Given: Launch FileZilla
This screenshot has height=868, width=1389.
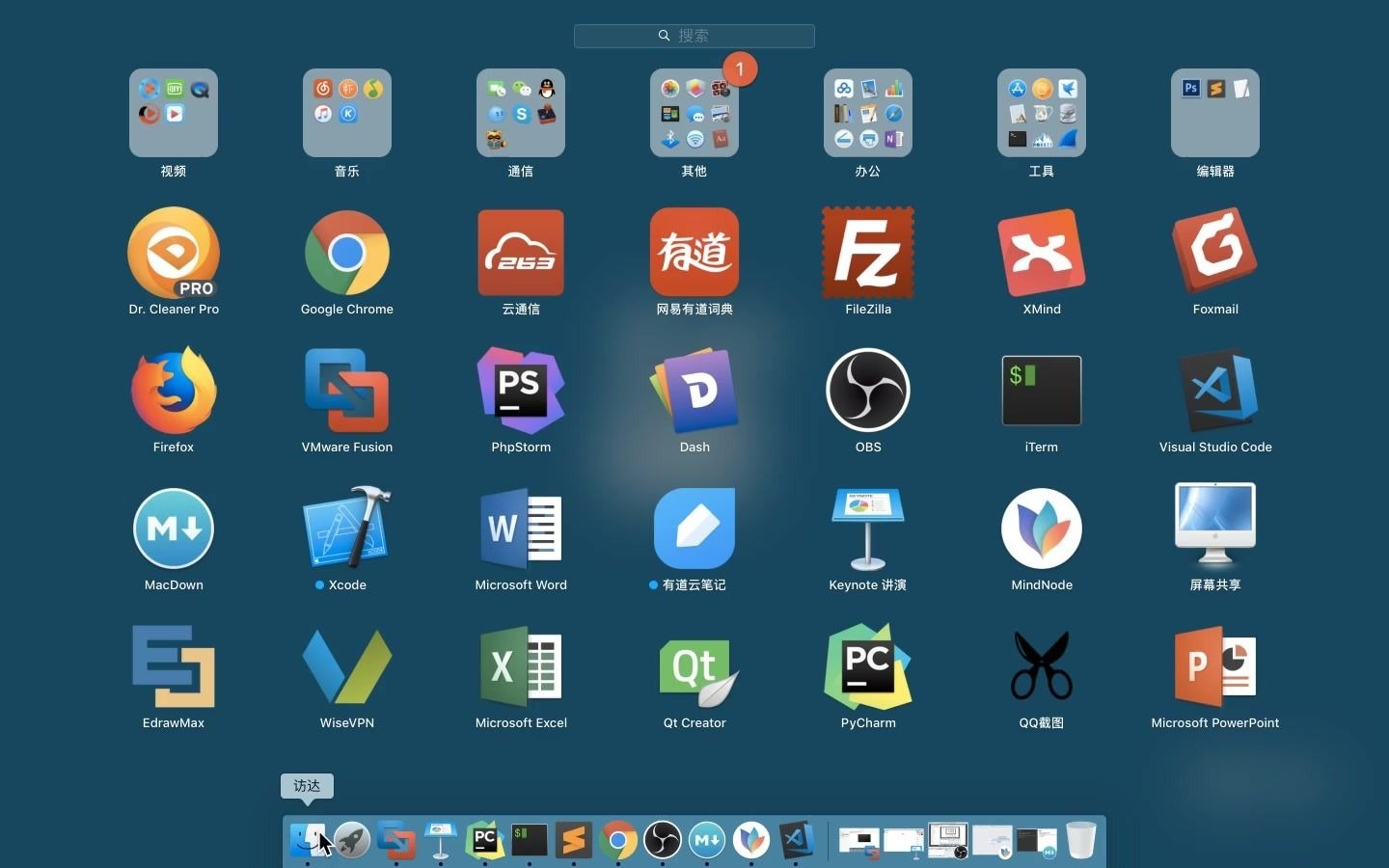Looking at the screenshot, I should (868, 253).
